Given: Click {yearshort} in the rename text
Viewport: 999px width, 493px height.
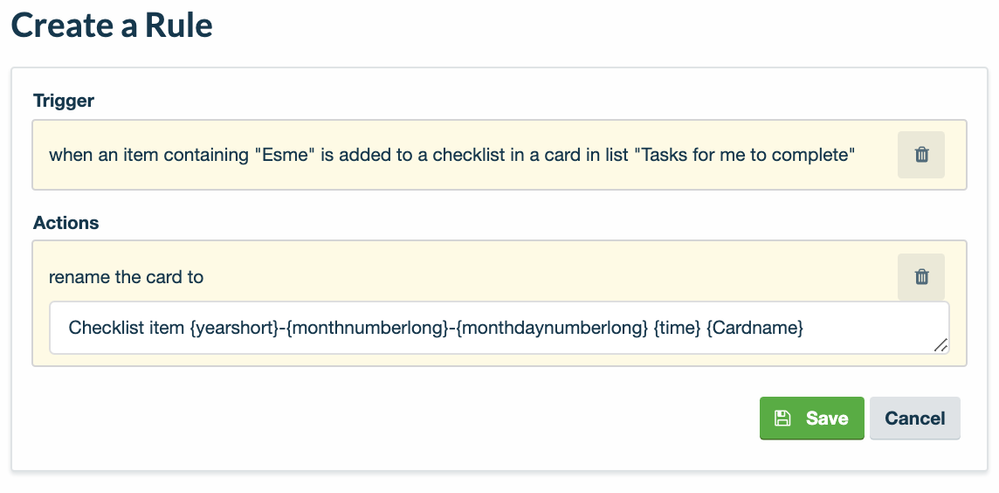Looking at the screenshot, I should (232, 328).
